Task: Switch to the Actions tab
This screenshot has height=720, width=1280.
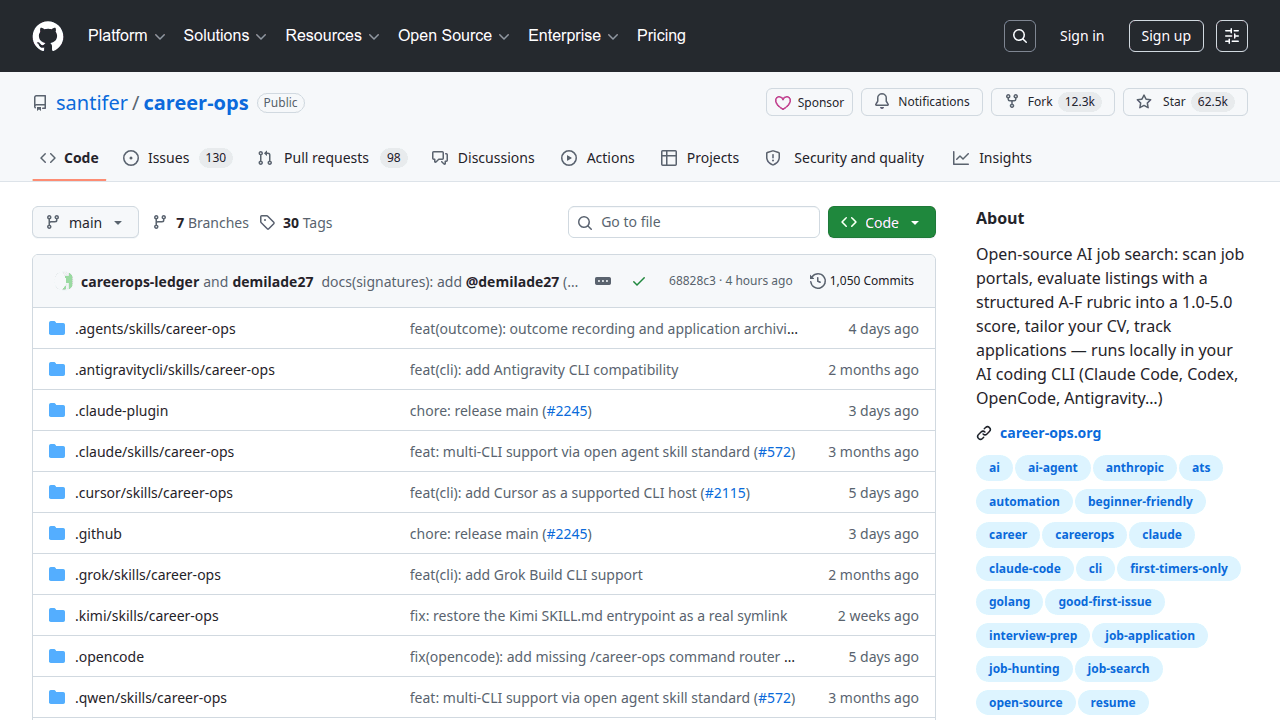Action: click(x=598, y=158)
